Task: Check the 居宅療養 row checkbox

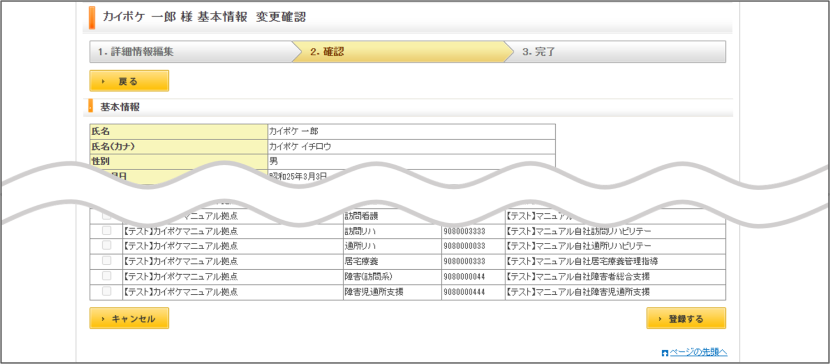Action: pos(106,260)
